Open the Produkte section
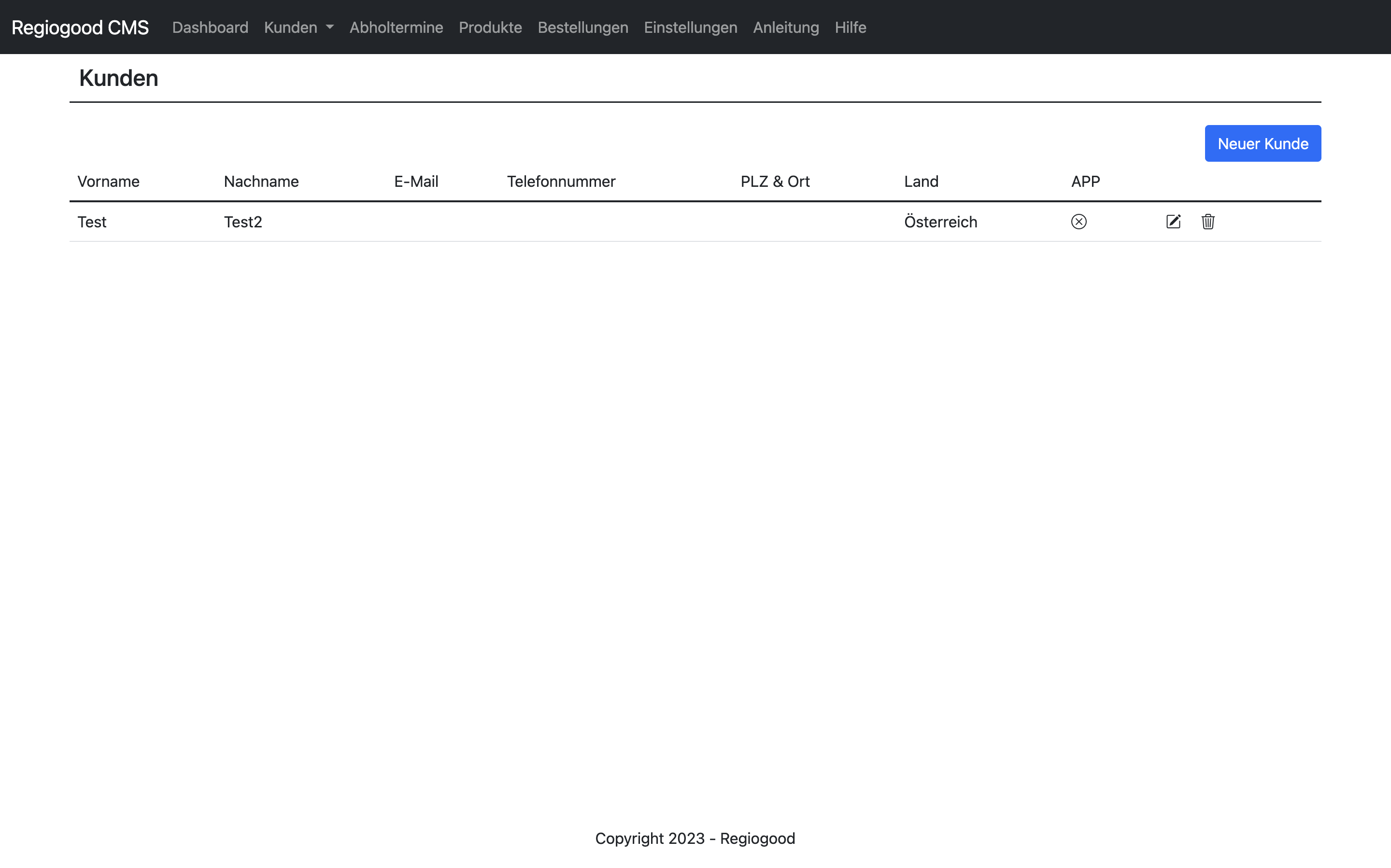Screen dimensions: 1391x868 (490, 27)
